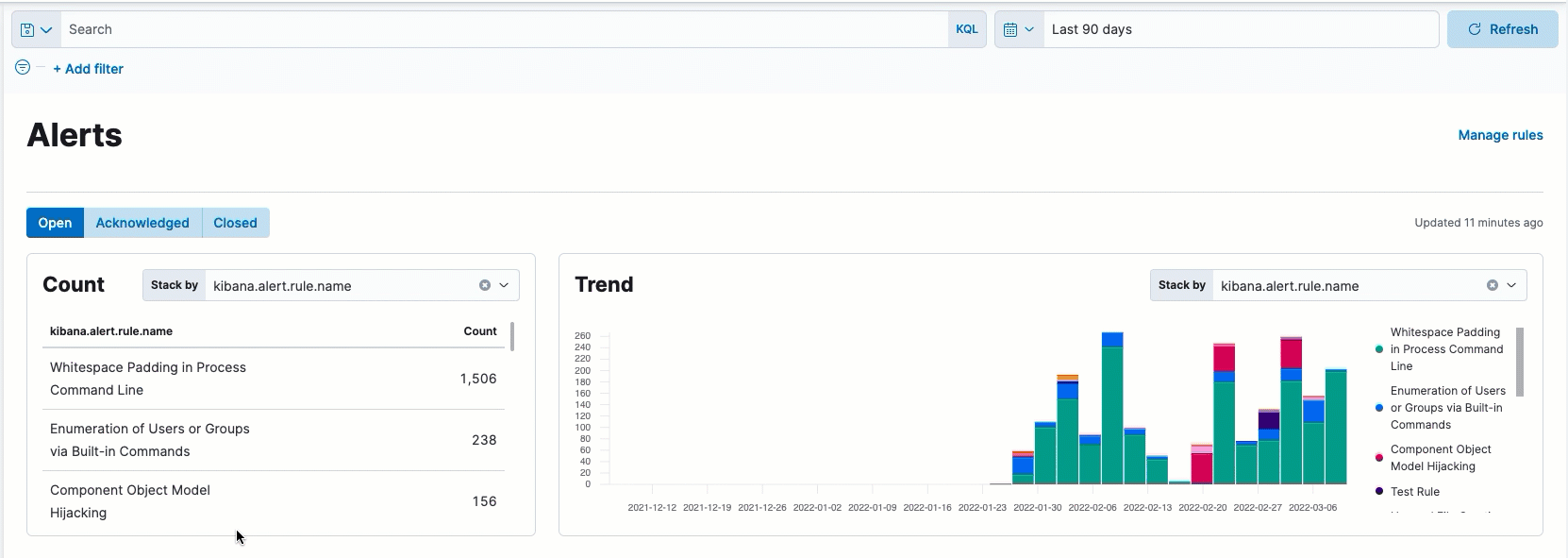Toggle Whitespace Padding legend series
1568x558 pixels.
(1445, 349)
